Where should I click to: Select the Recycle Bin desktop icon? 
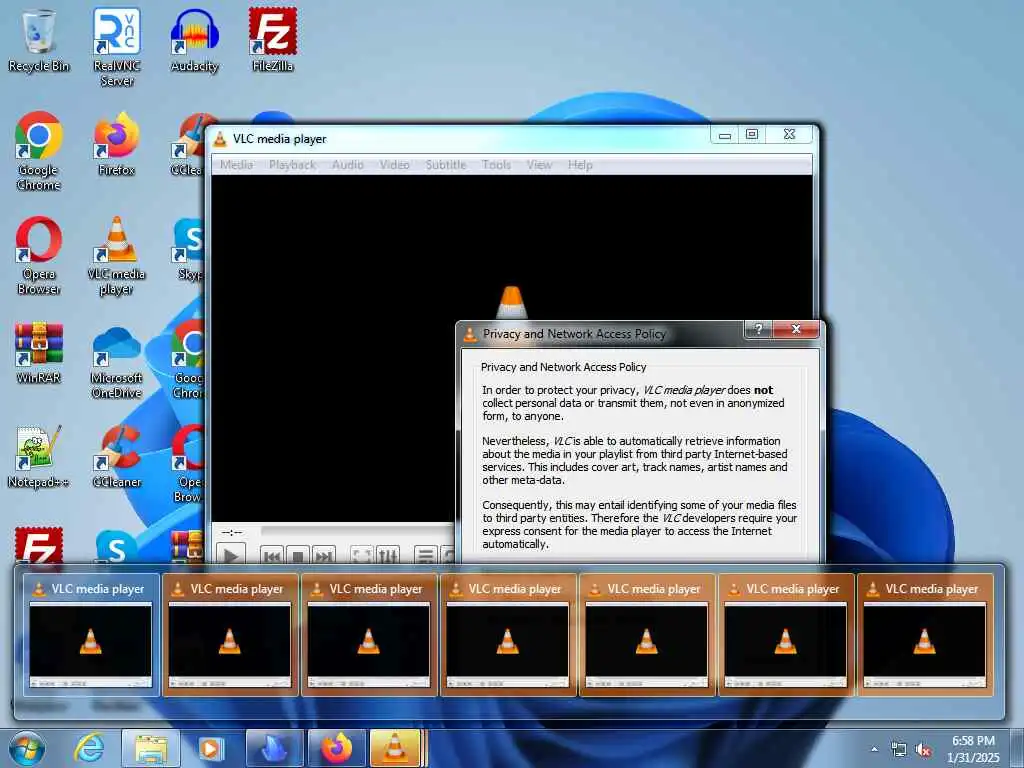[39, 41]
